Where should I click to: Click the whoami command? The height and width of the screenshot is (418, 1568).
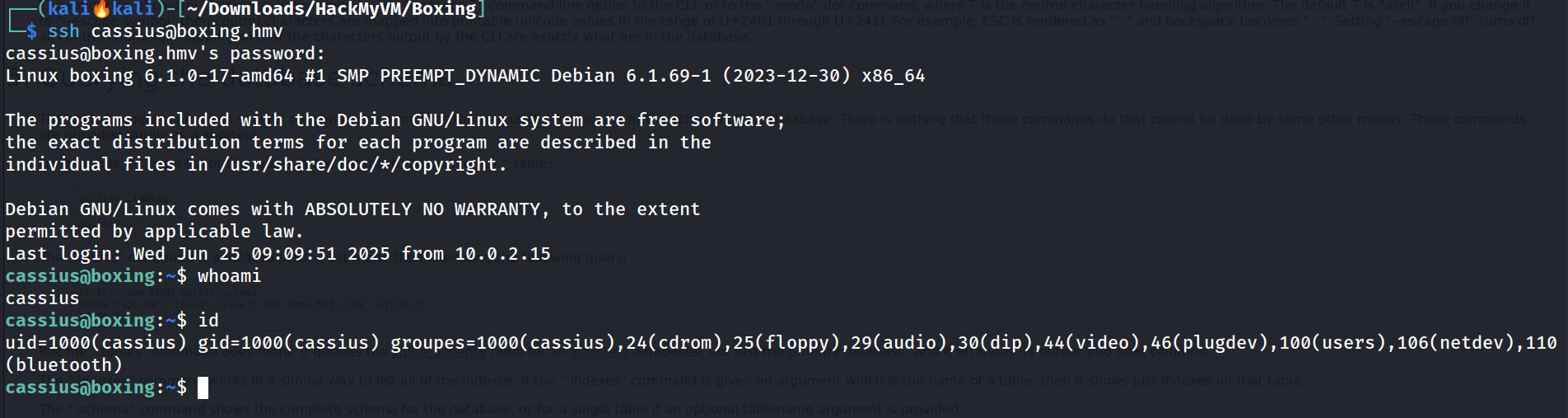click(229, 276)
